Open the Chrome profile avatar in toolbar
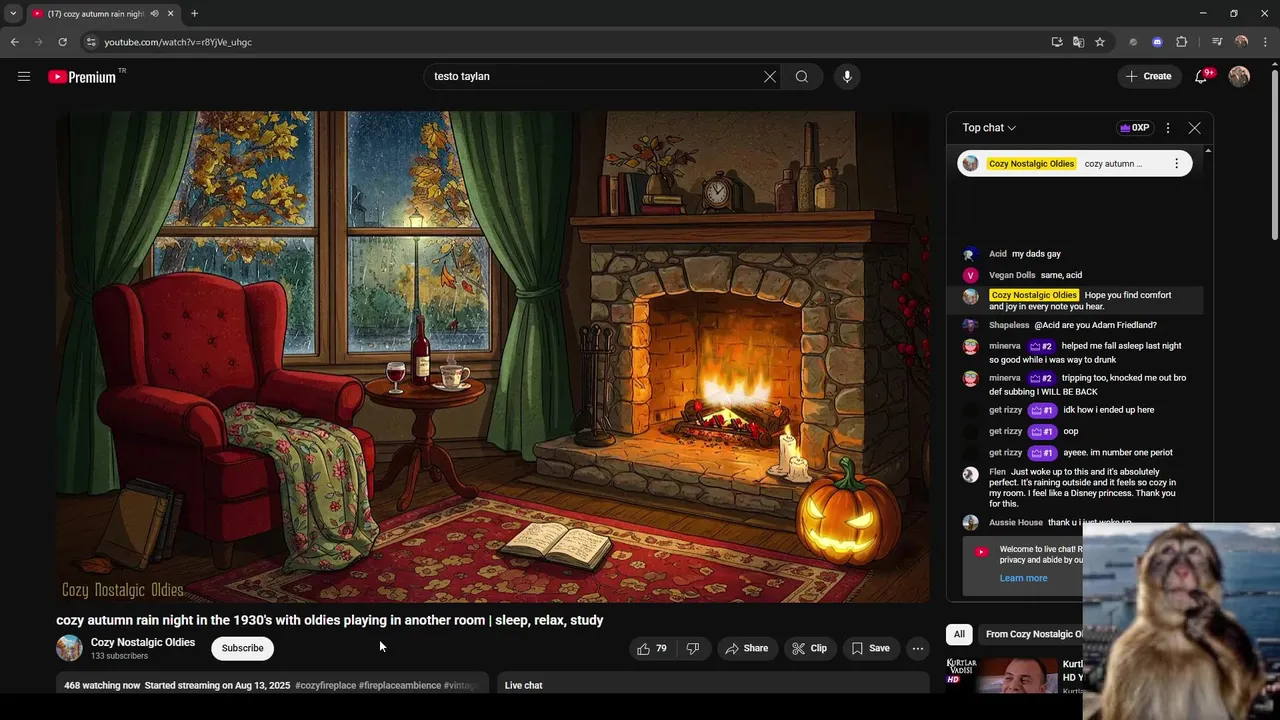 1241,42
